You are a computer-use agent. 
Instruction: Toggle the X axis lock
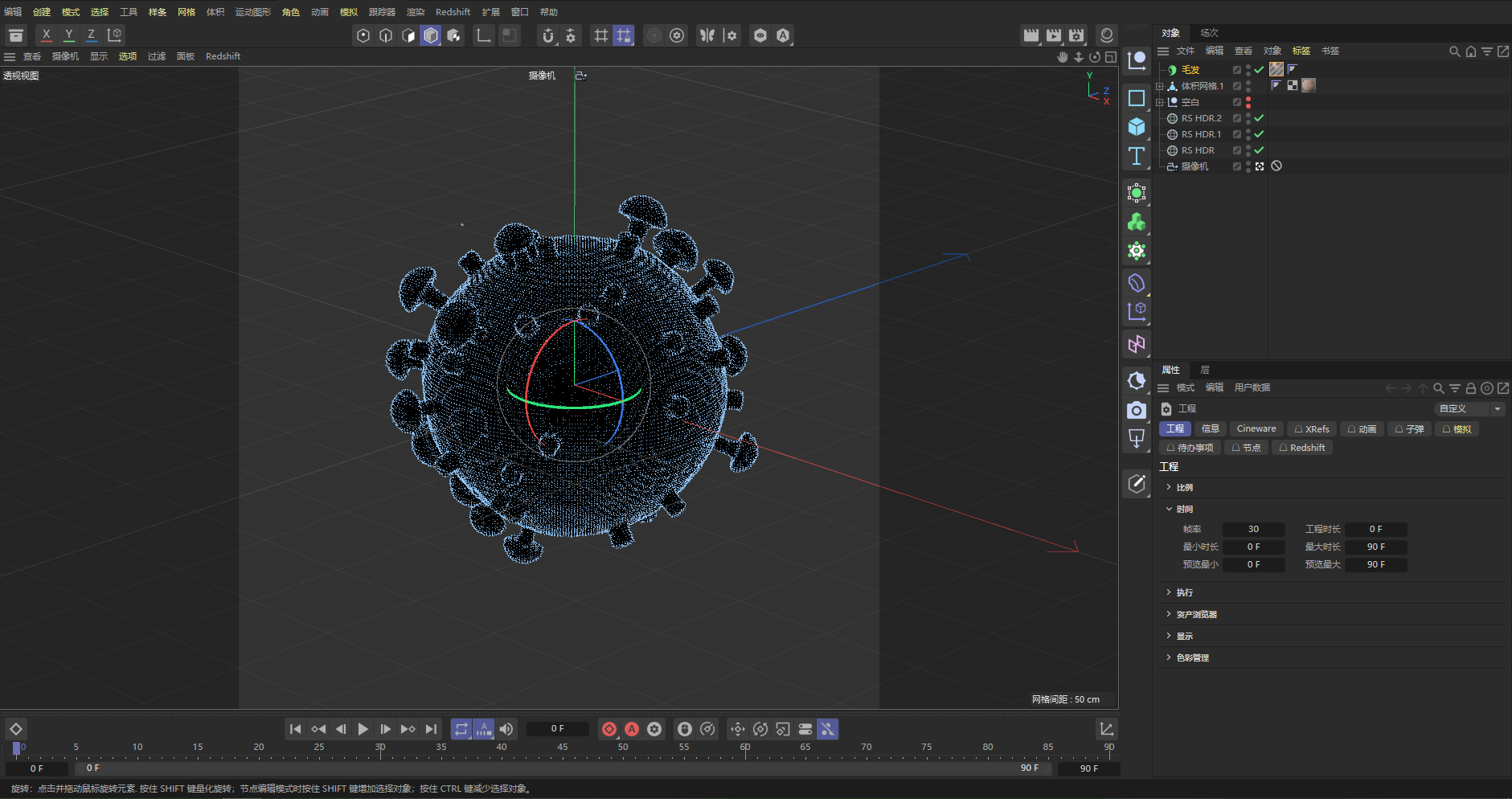47,35
